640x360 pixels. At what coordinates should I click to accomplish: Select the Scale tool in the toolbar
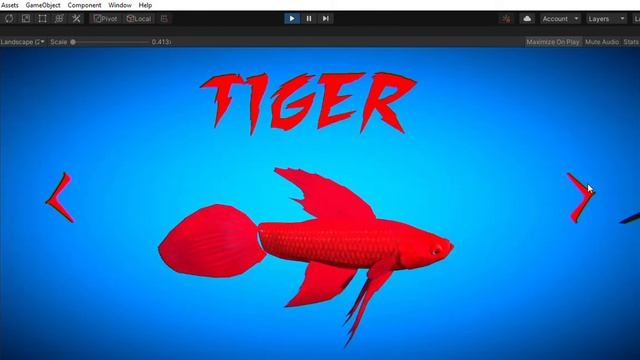(26, 19)
